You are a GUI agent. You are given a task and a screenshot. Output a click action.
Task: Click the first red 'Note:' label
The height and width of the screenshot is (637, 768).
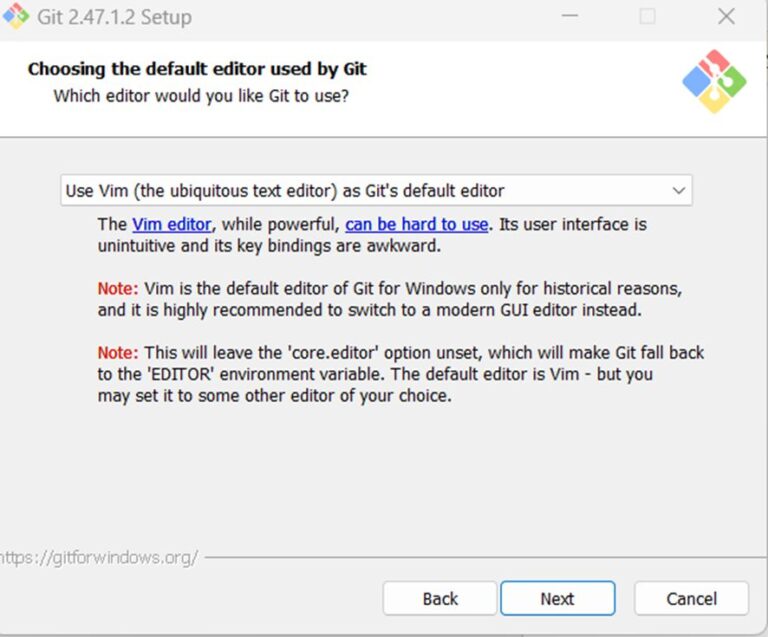pos(117,289)
